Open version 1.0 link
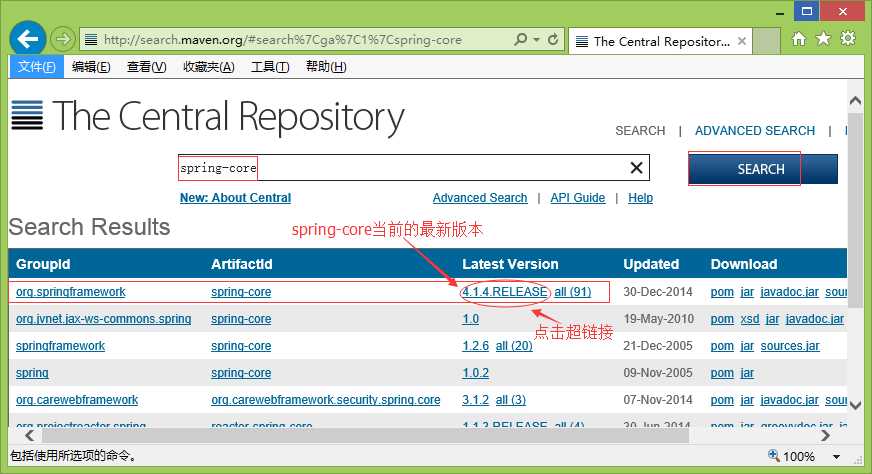872x474 pixels. 470,319
